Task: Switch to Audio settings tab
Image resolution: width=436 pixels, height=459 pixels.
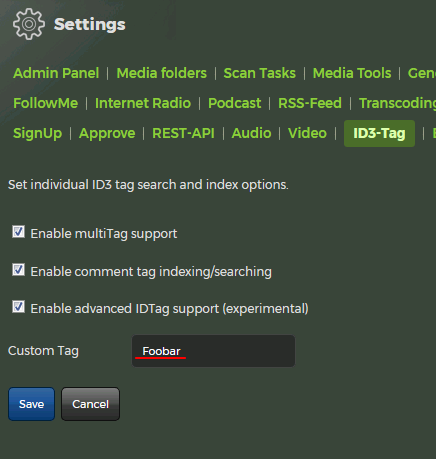Action: tap(251, 133)
